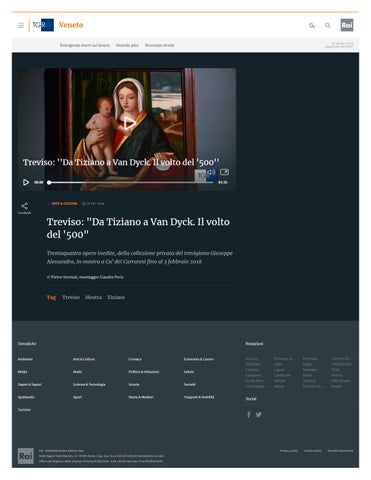Open the Facebook social icon
Screen dimensions: 371x480
pos(249,414)
